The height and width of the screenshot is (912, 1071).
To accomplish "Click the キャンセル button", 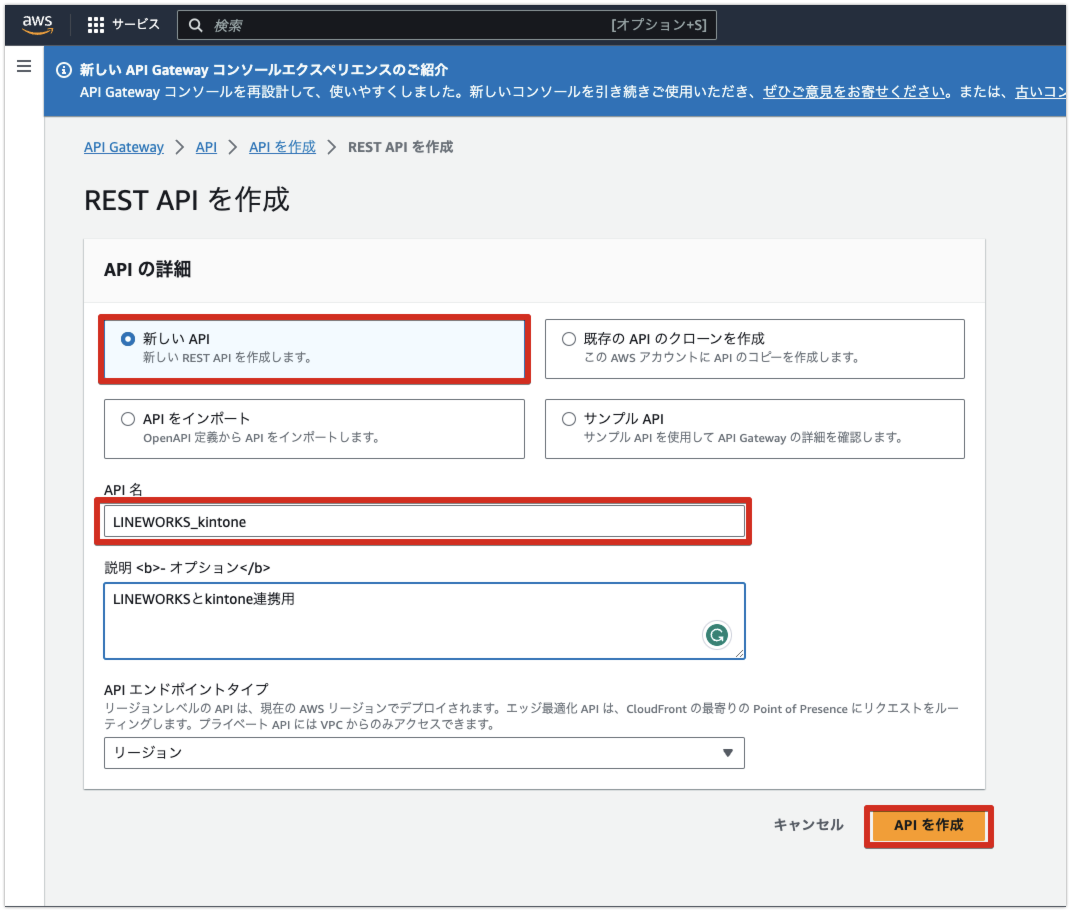I will pos(808,825).
